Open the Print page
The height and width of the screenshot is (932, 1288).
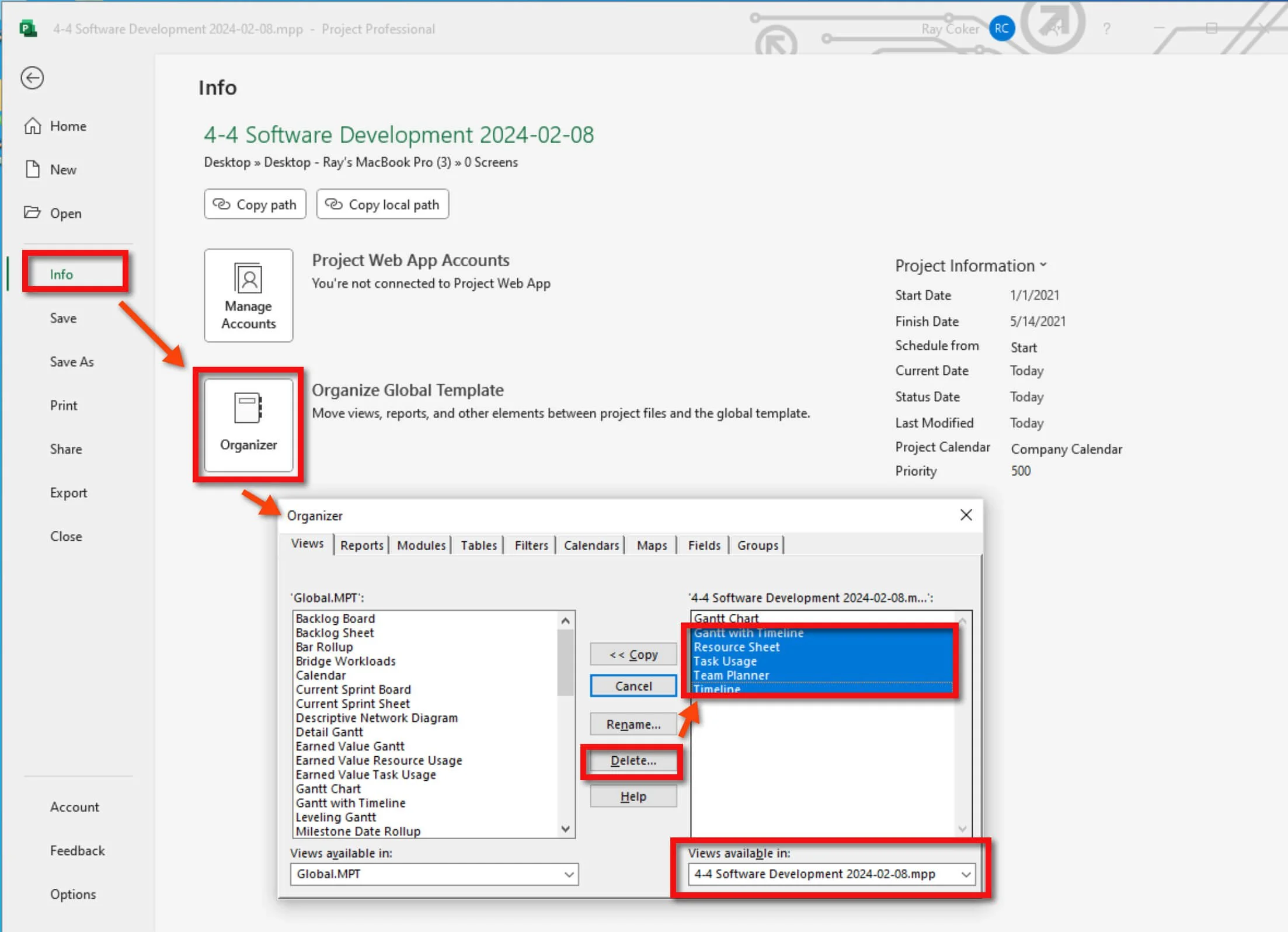pos(64,405)
